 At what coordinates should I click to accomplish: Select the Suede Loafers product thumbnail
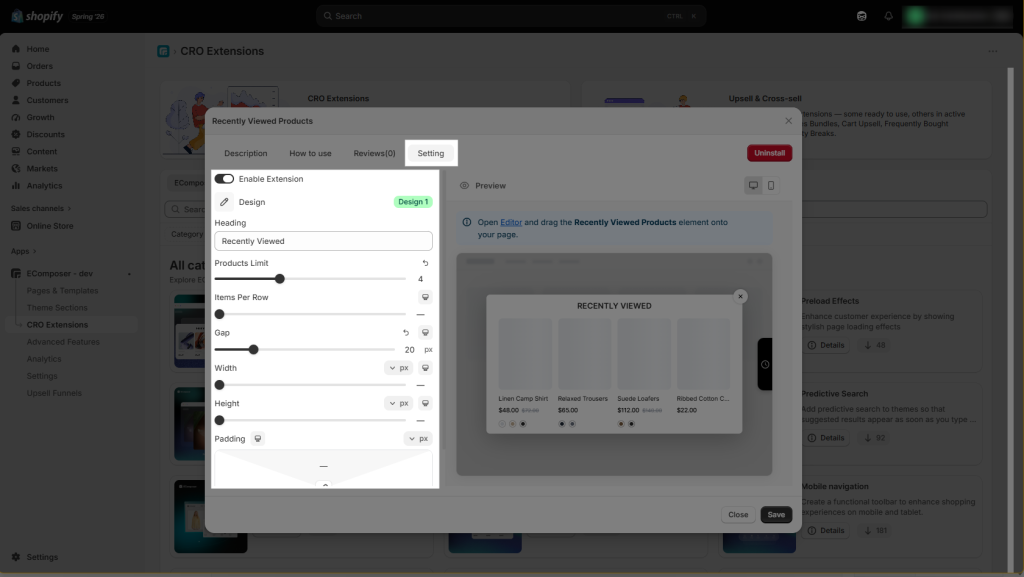pyautogui.click(x=644, y=354)
